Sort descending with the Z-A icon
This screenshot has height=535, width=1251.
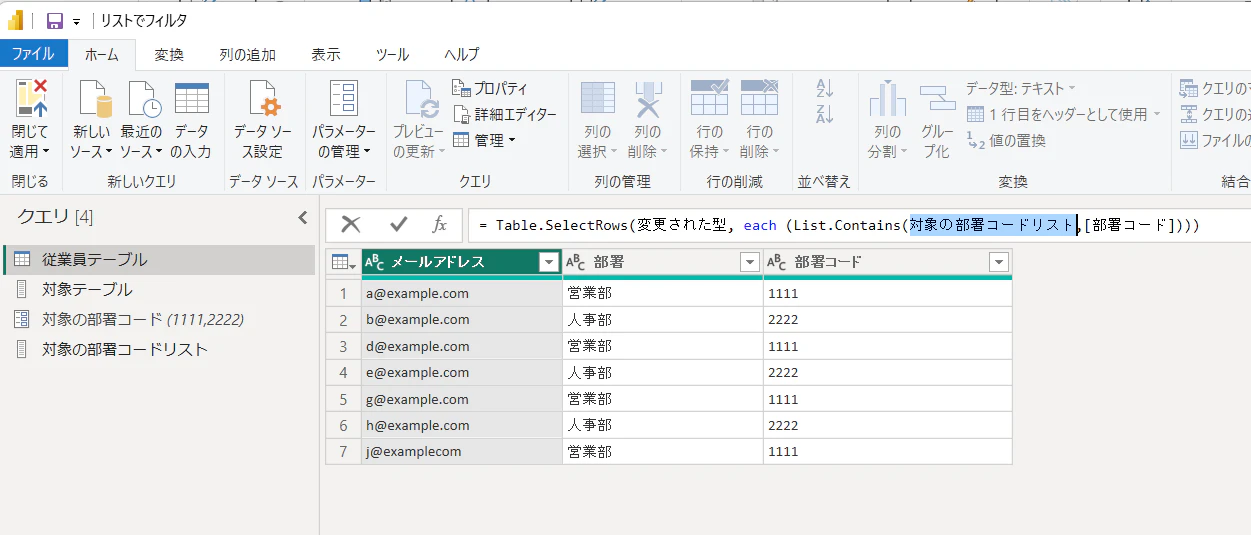[x=825, y=114]
